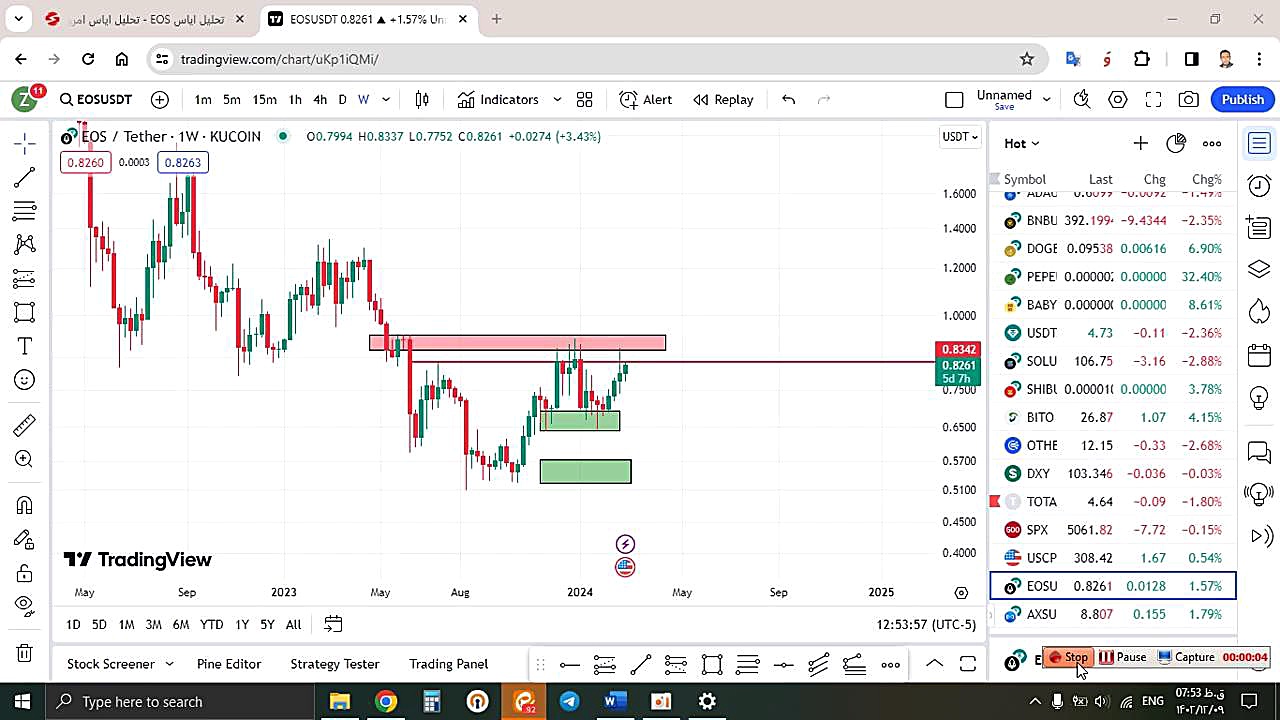Viewport: 1280px width, 720px height.
Task: Select the layout setup square icon
Action: point(954,99)
